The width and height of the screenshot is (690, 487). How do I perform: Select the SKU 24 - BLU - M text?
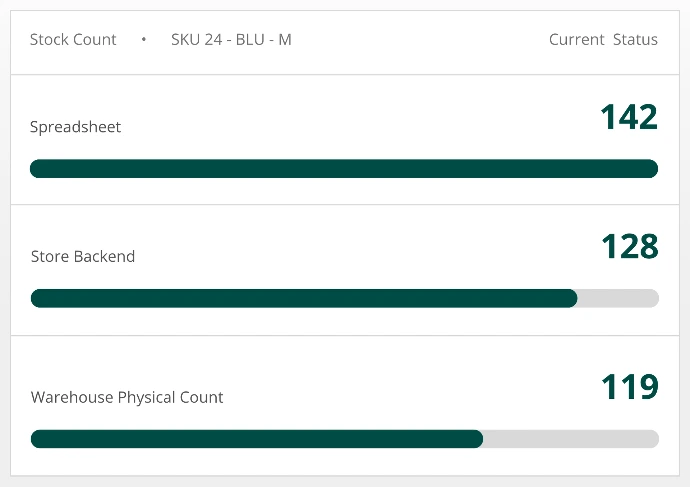tap(231, 40)
